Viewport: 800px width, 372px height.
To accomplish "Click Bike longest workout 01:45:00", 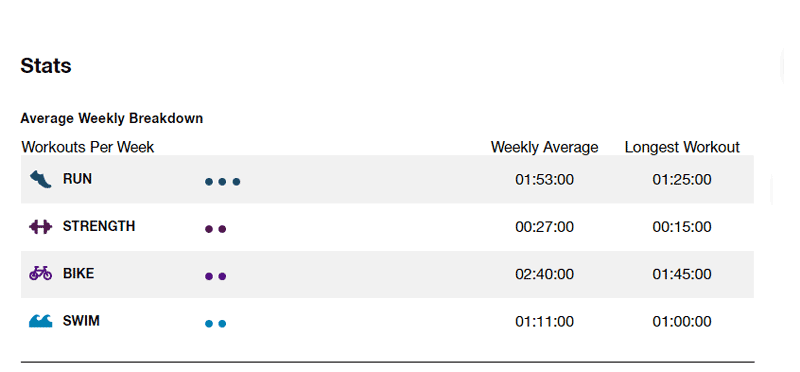I will click(x=682, y=274).
